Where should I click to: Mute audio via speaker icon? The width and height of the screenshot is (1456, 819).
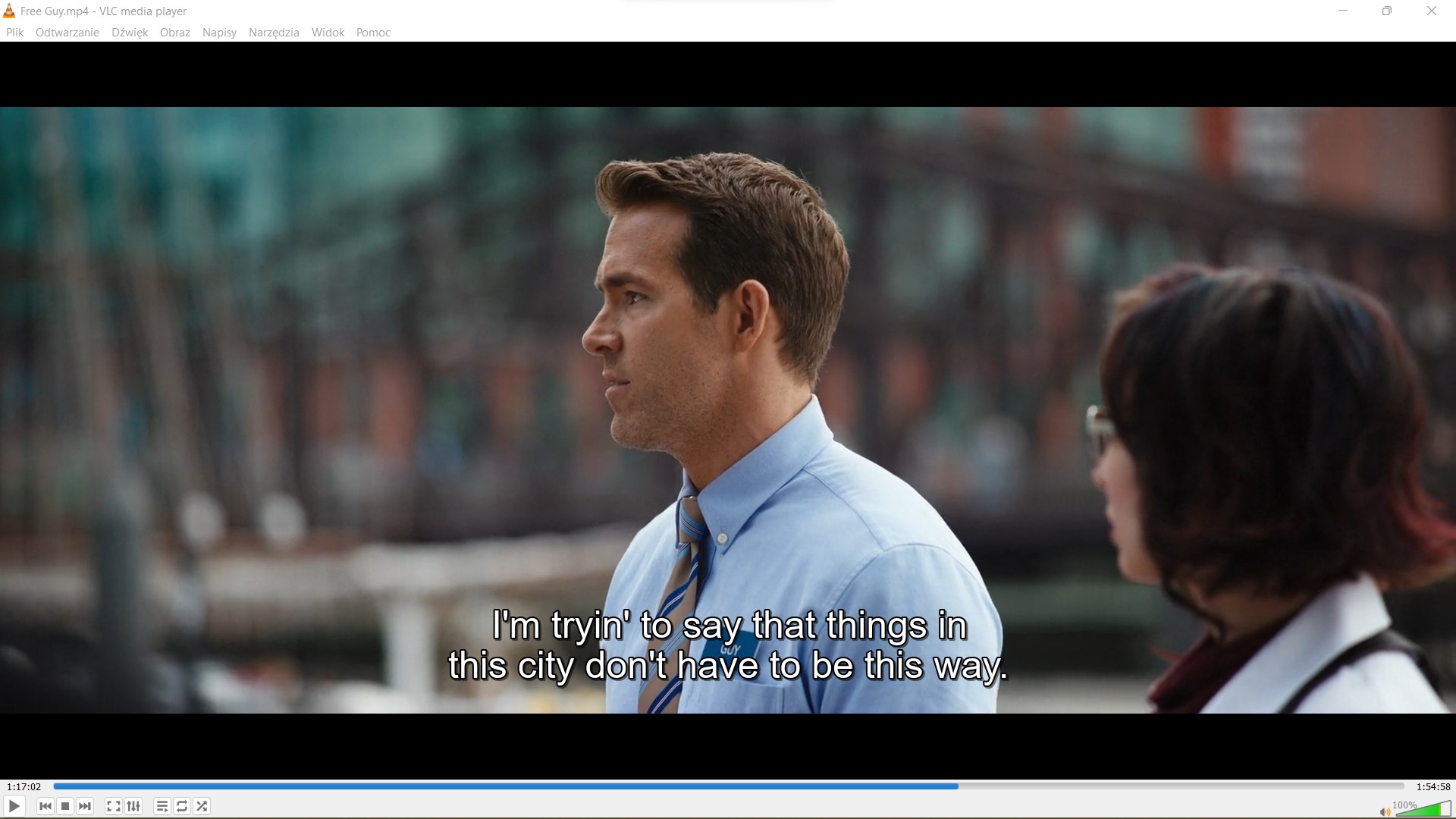[x=1385, y=811]
